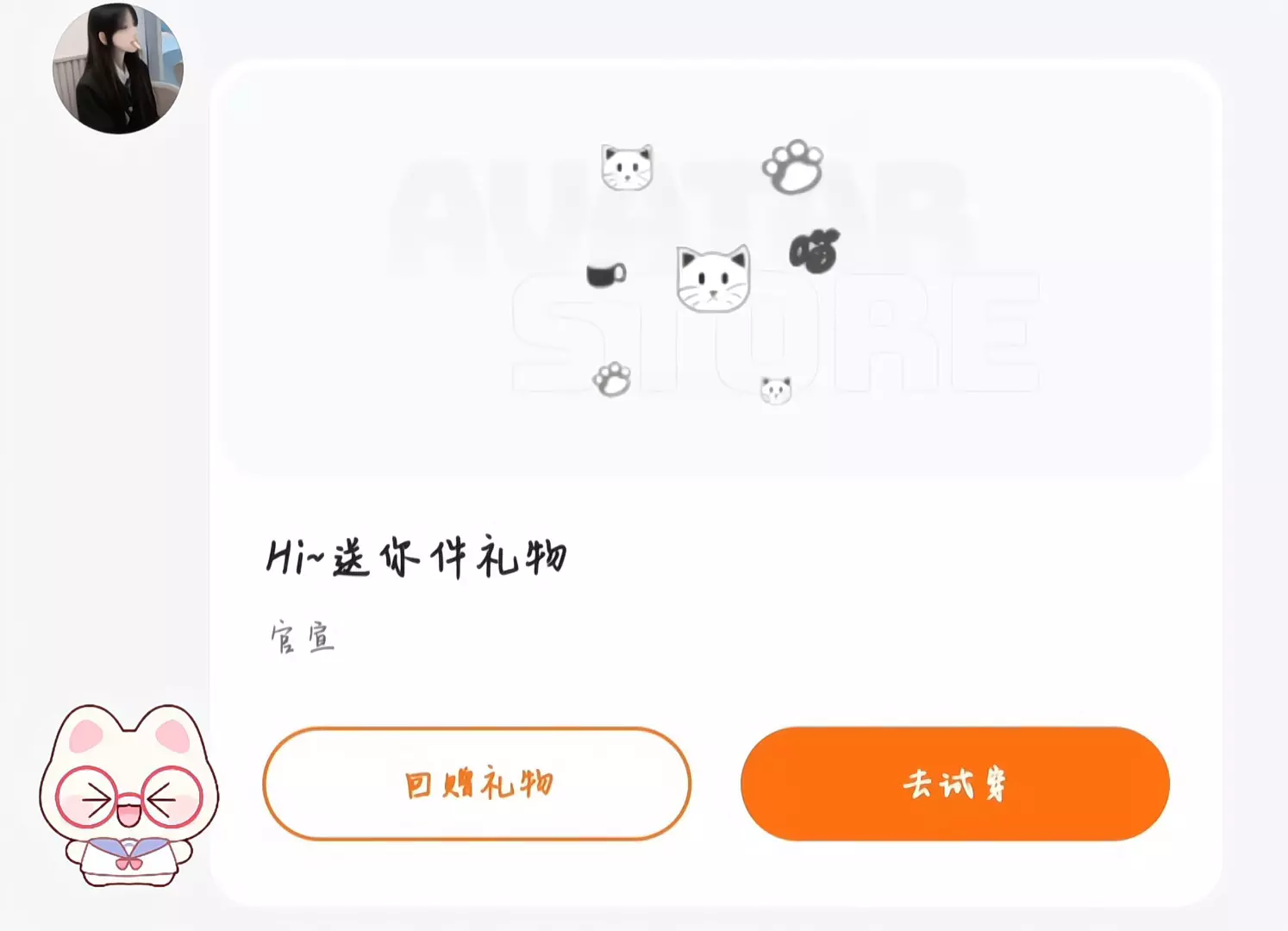
Task: Click the white space between the two buttons
Action: pyautogui.click(x=716, y=784)
